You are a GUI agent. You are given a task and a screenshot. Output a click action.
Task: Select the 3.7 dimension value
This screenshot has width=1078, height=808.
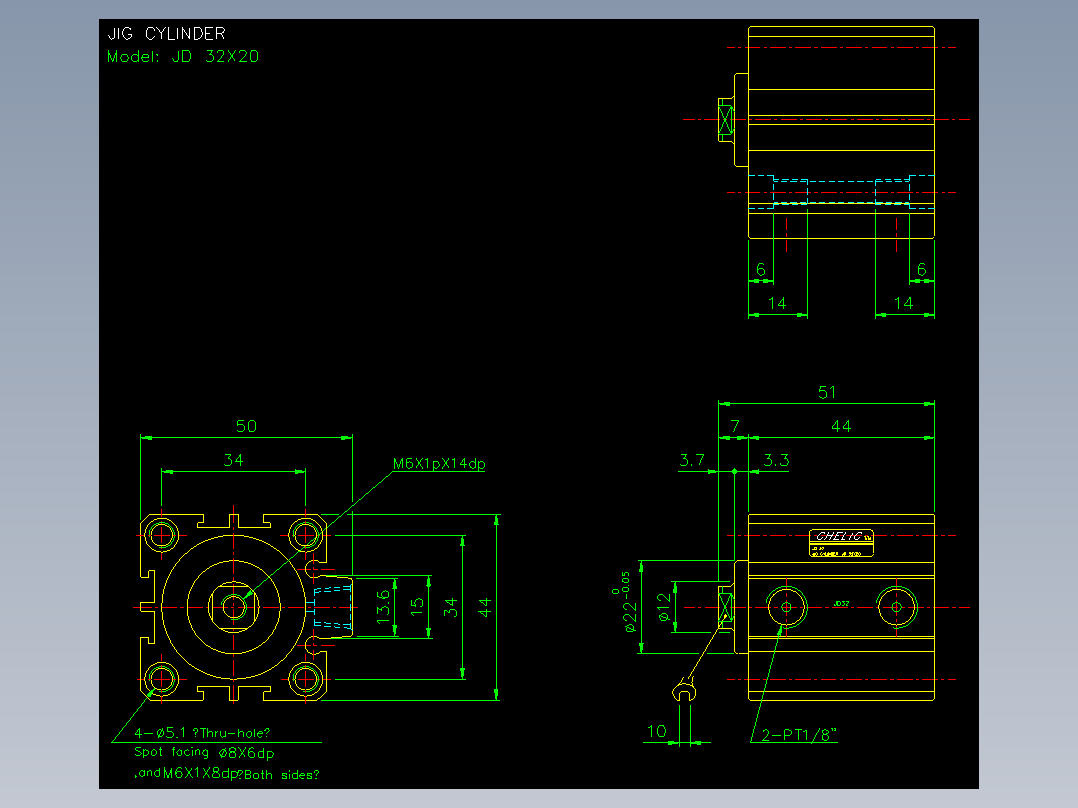pyautogui.click(x=692, y=460)
